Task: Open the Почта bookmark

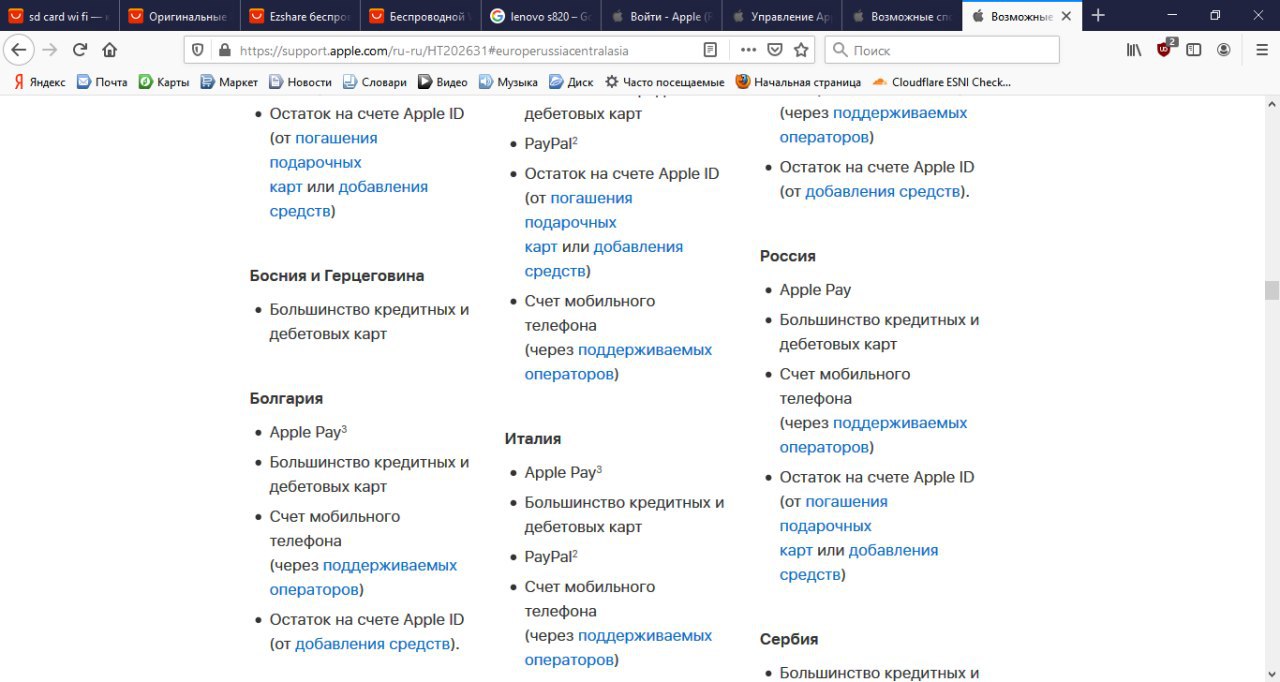Action: [102, 82]
